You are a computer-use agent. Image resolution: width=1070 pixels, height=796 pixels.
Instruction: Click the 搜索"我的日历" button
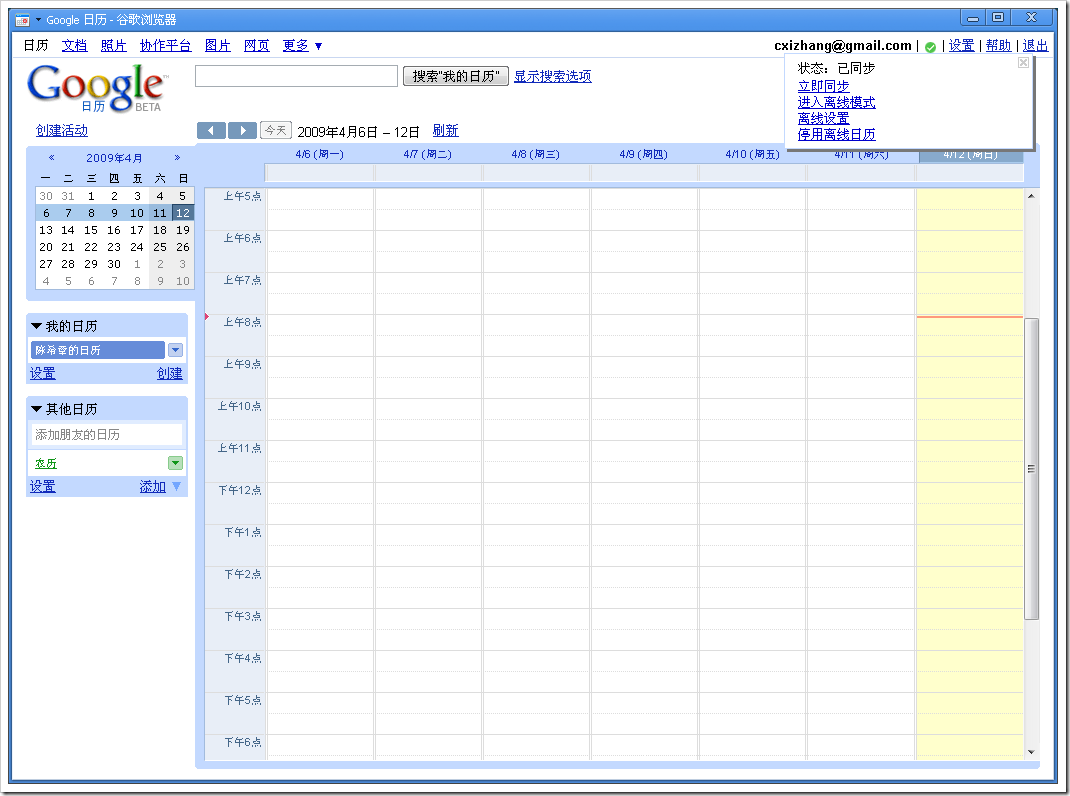456,76
